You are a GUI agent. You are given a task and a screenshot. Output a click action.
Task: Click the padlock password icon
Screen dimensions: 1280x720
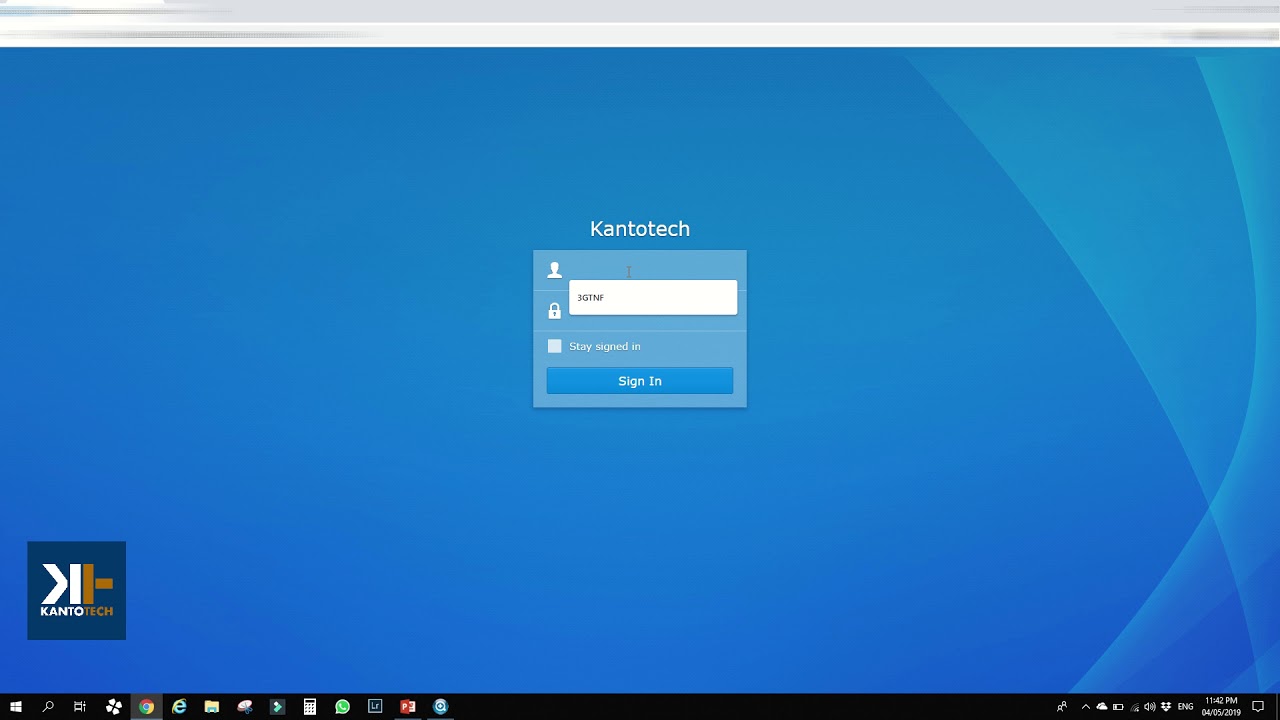[x=555, y=311]
